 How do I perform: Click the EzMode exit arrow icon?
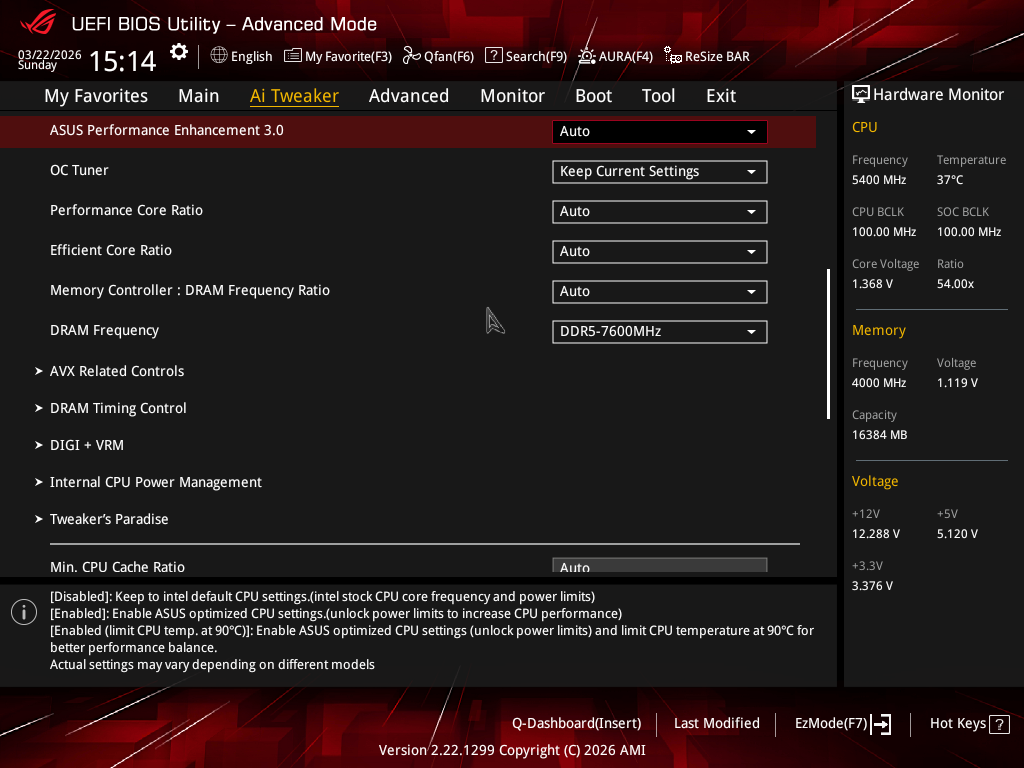click(x=881, y=724)
